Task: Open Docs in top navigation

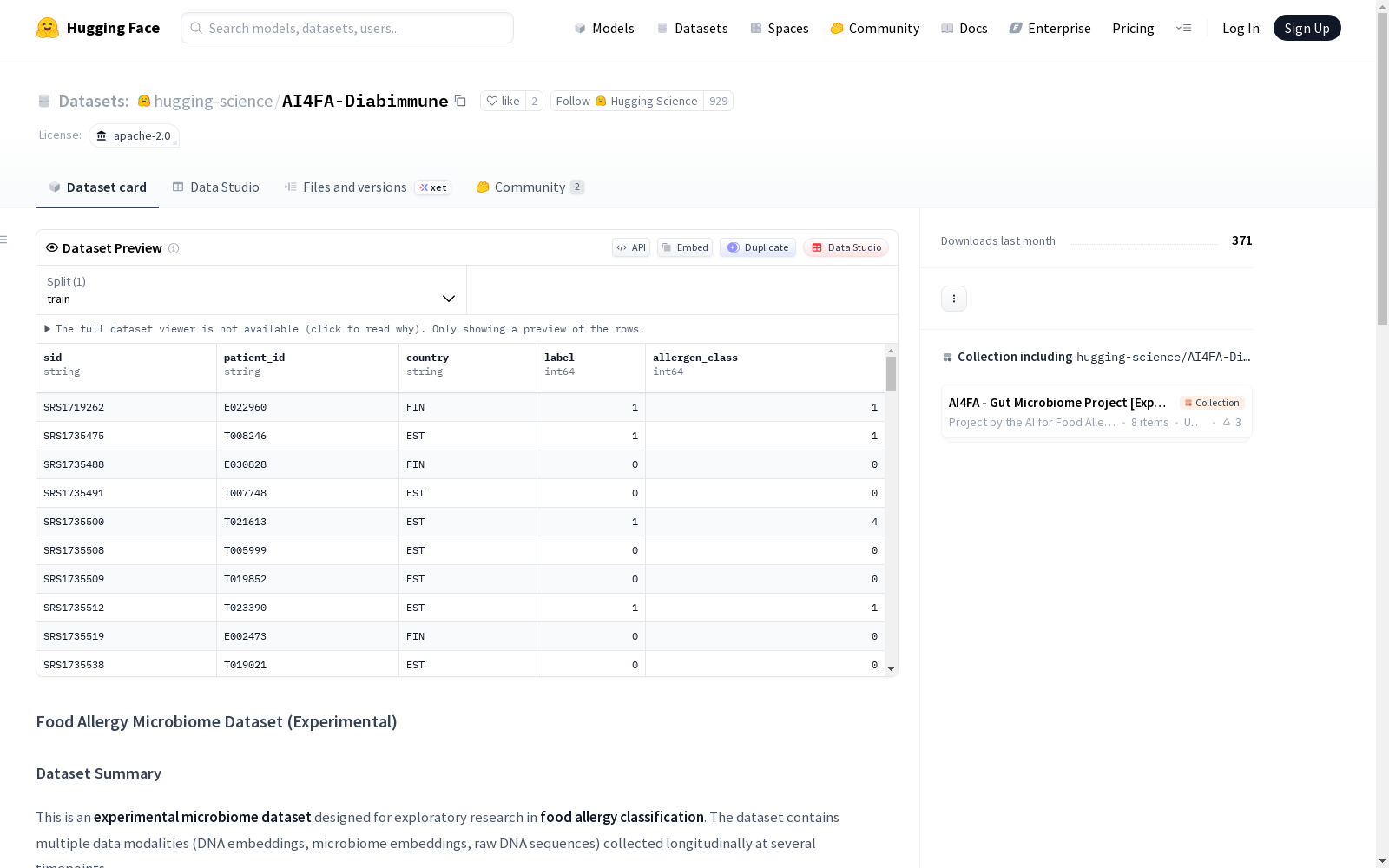Action: 964,28
